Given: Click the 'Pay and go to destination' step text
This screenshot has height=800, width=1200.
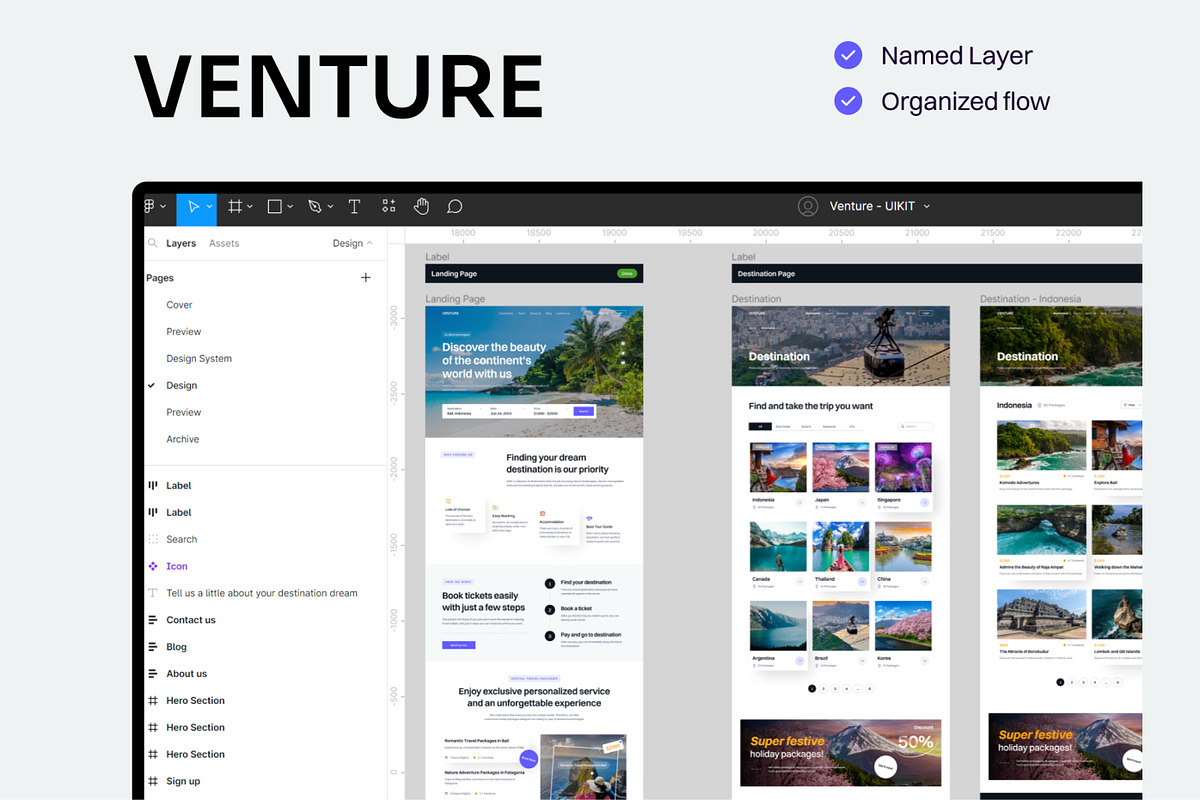Looking at the screenshot, I should [591, 635].
